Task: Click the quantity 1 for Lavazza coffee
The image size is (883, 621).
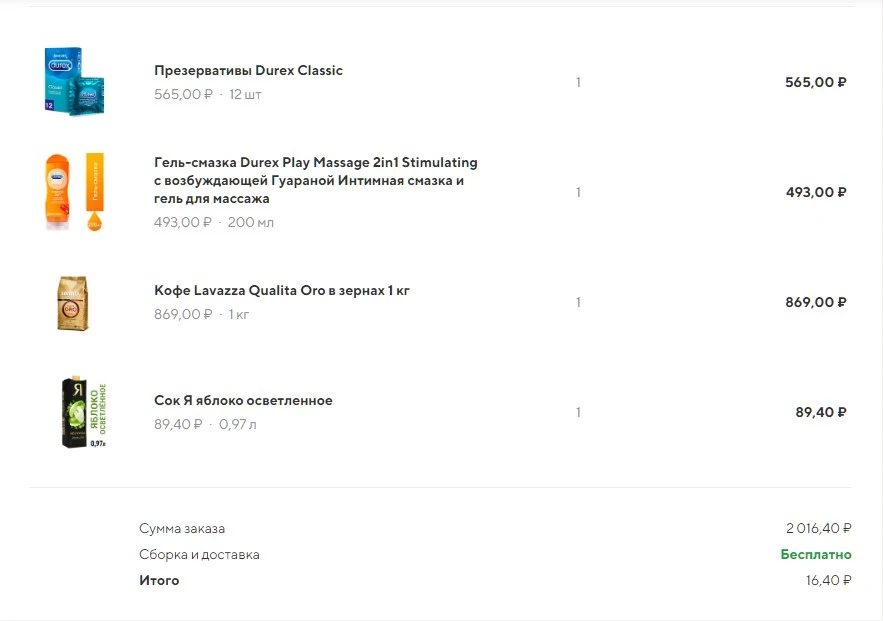Action: coord(578,302)
